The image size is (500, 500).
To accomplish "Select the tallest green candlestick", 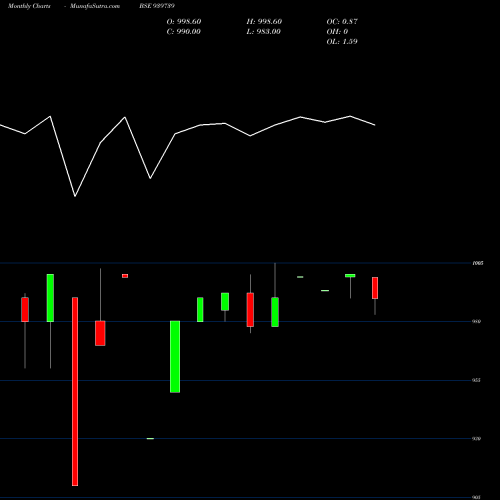I will tap(175, 357).
